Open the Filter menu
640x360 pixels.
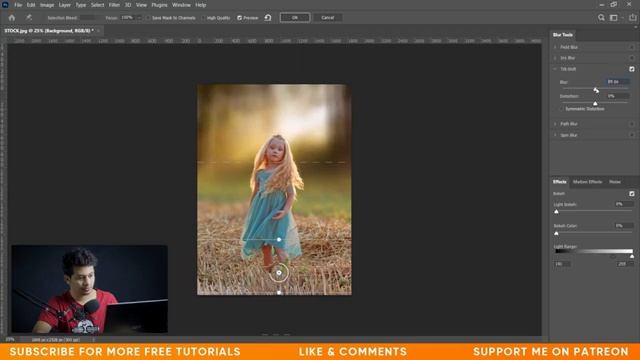[x=114, y=5]
